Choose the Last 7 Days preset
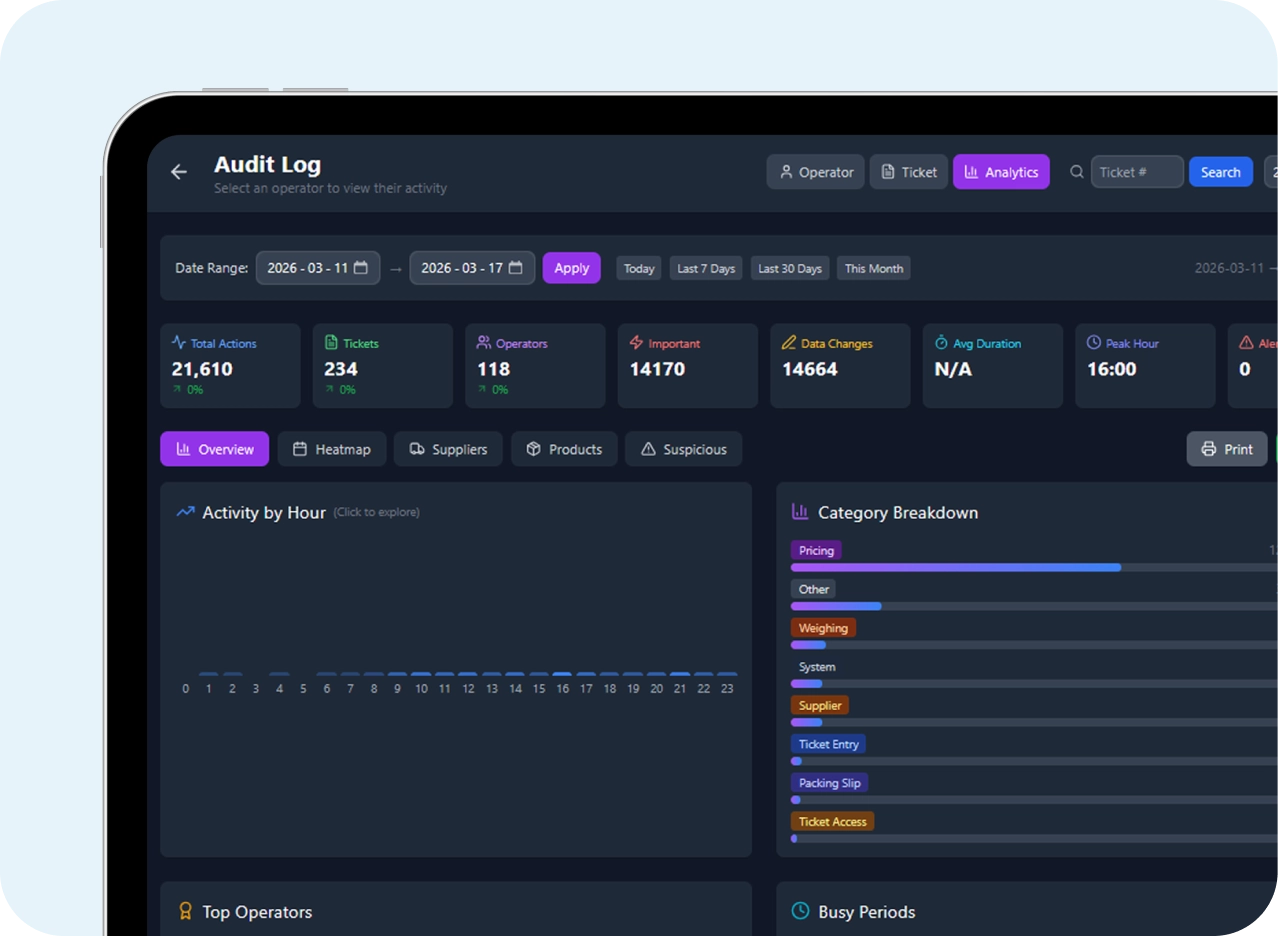 (x=706, y=268)
